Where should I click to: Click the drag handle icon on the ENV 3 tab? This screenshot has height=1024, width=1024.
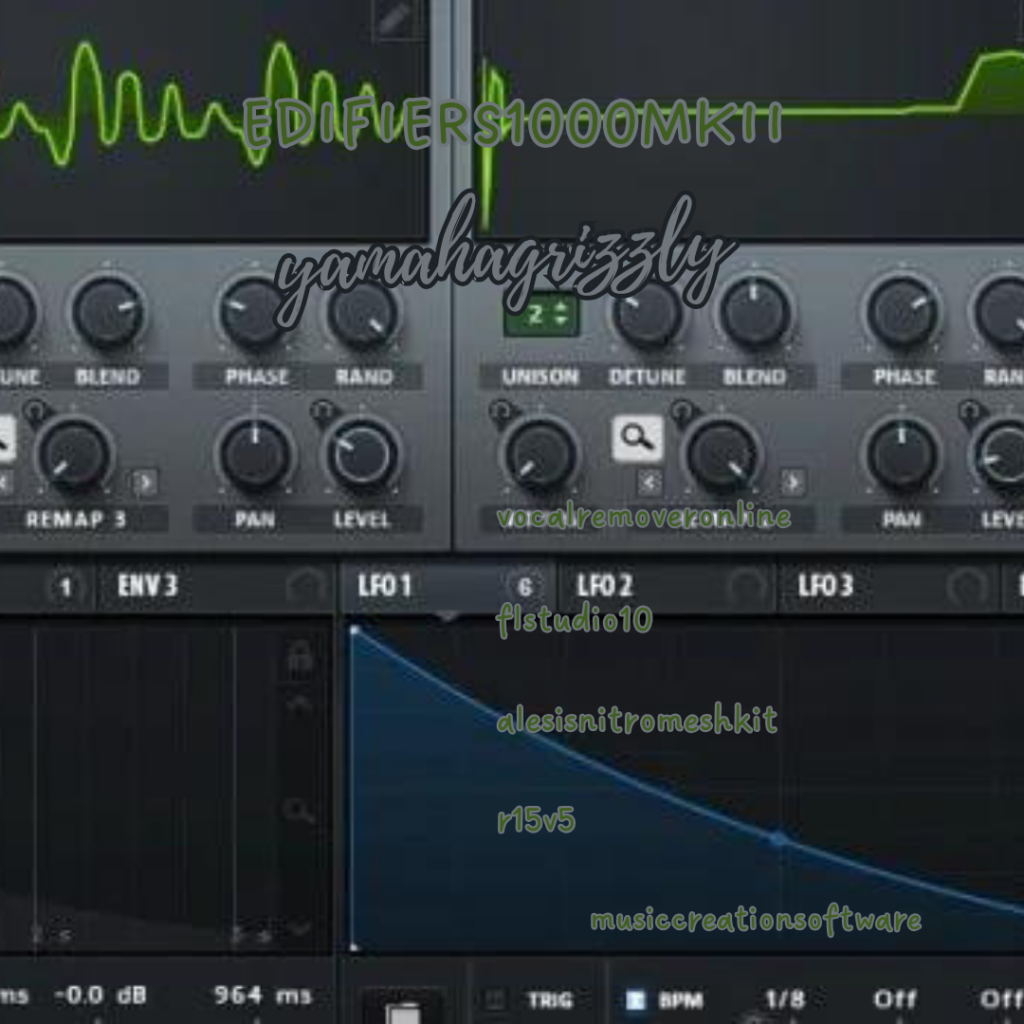pos(307,585)
